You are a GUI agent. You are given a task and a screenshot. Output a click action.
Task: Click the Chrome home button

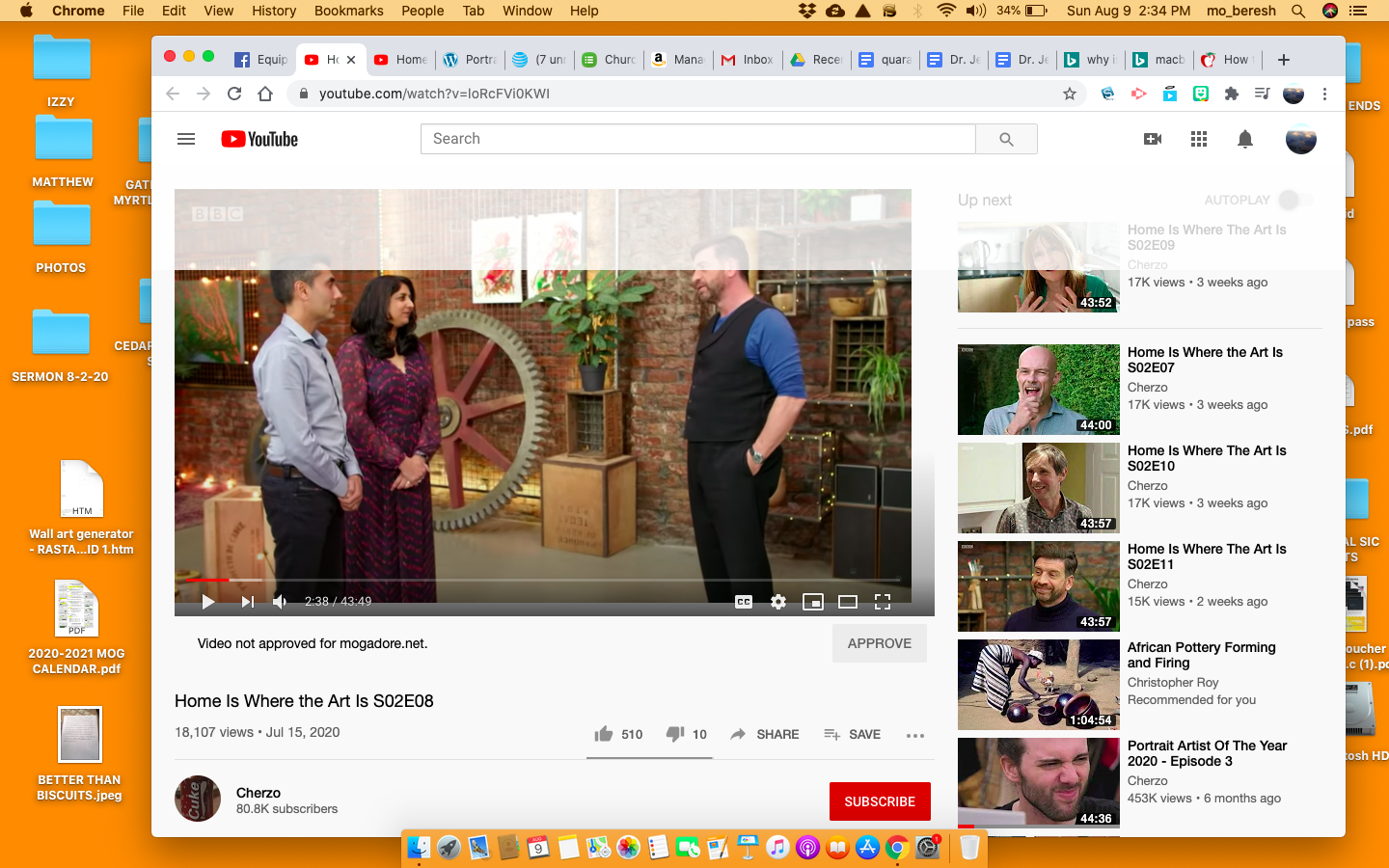coord(265,94)
